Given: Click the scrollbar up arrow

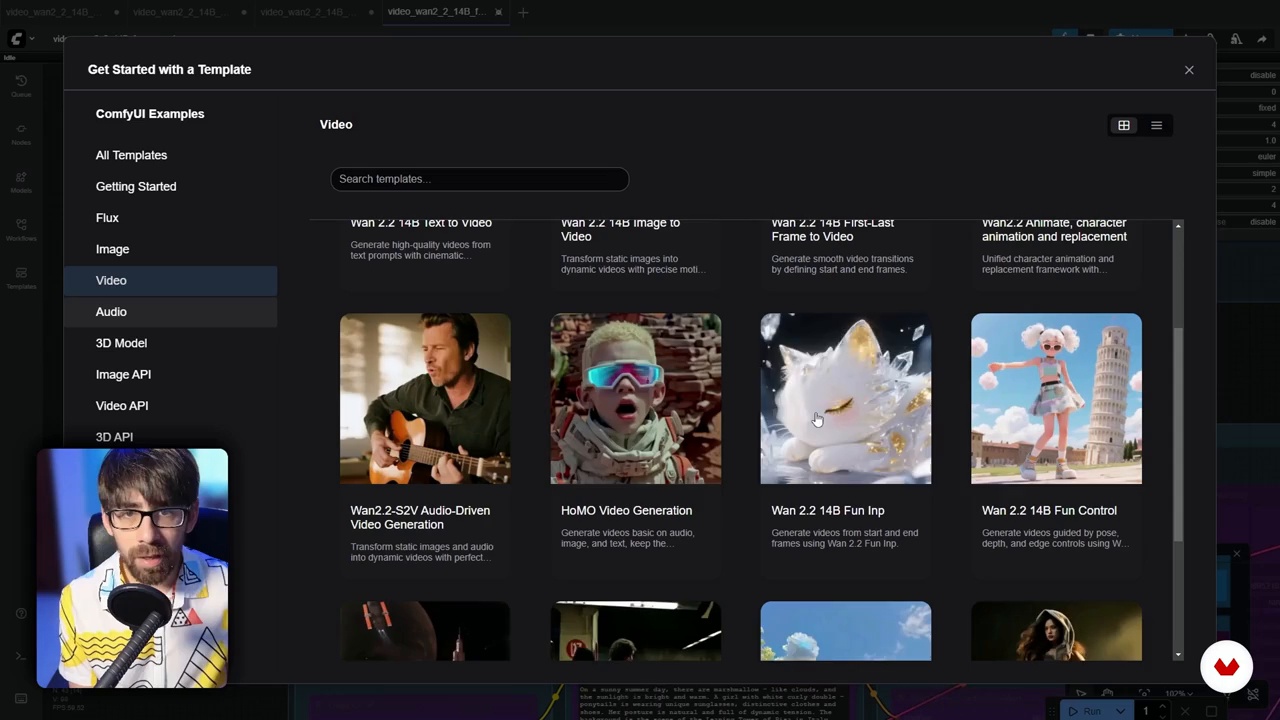Looking at the screenshot, I should point(1178,227).
